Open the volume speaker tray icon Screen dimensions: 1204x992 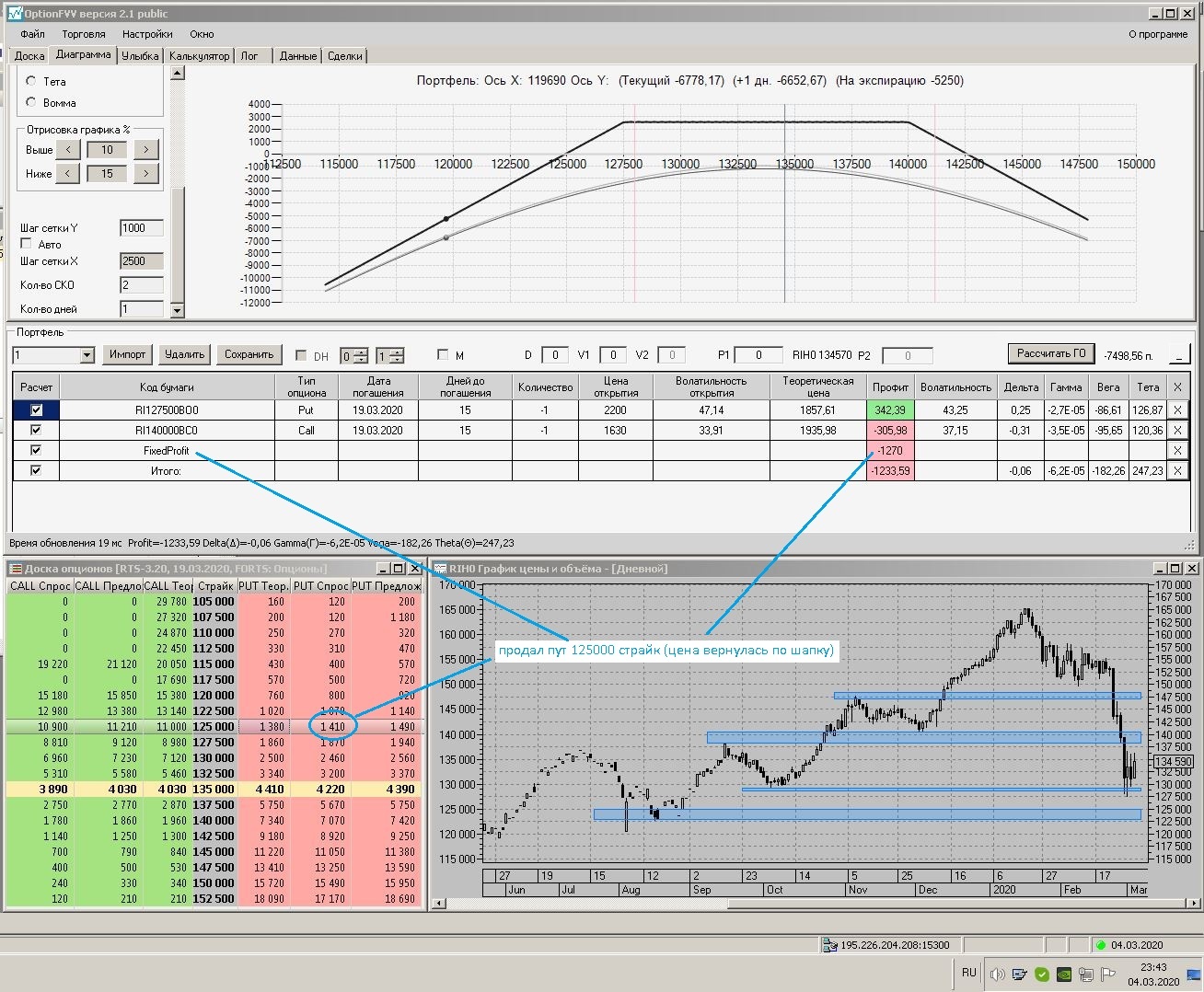997,975
